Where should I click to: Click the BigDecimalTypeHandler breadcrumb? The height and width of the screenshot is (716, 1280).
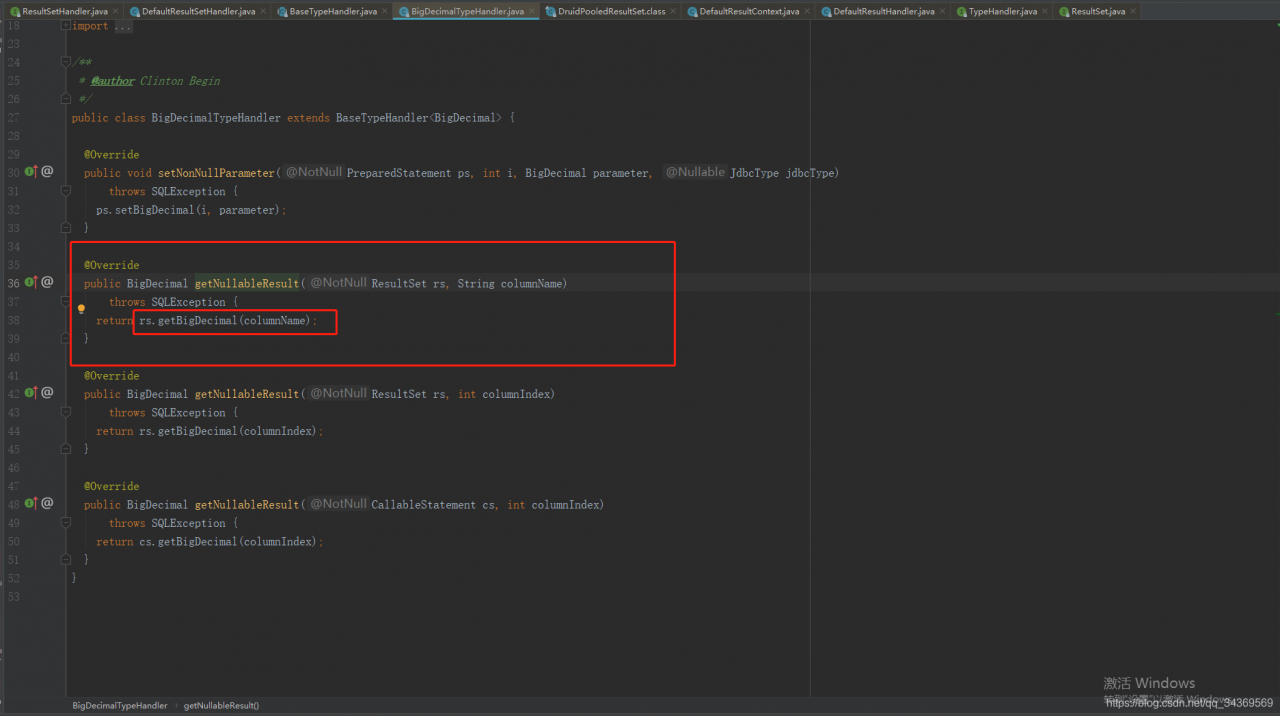coord(120,705)
